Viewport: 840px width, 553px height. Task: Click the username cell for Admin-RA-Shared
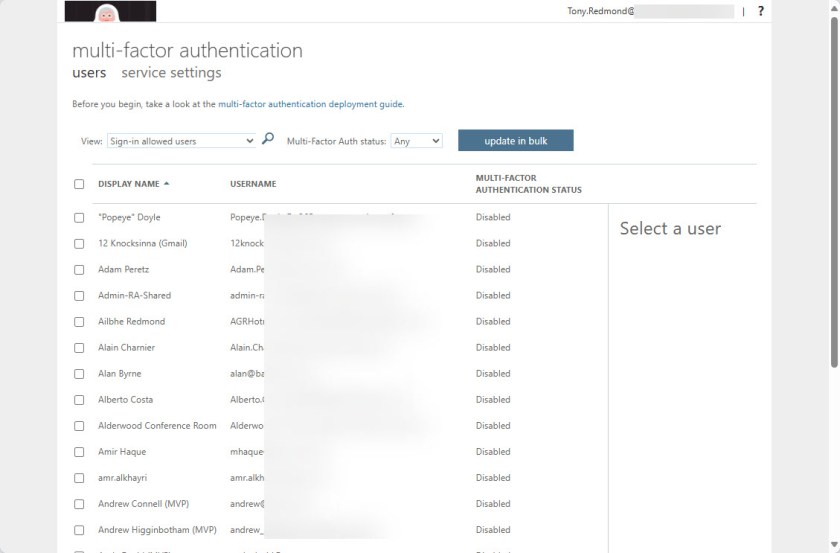point(248,295)
